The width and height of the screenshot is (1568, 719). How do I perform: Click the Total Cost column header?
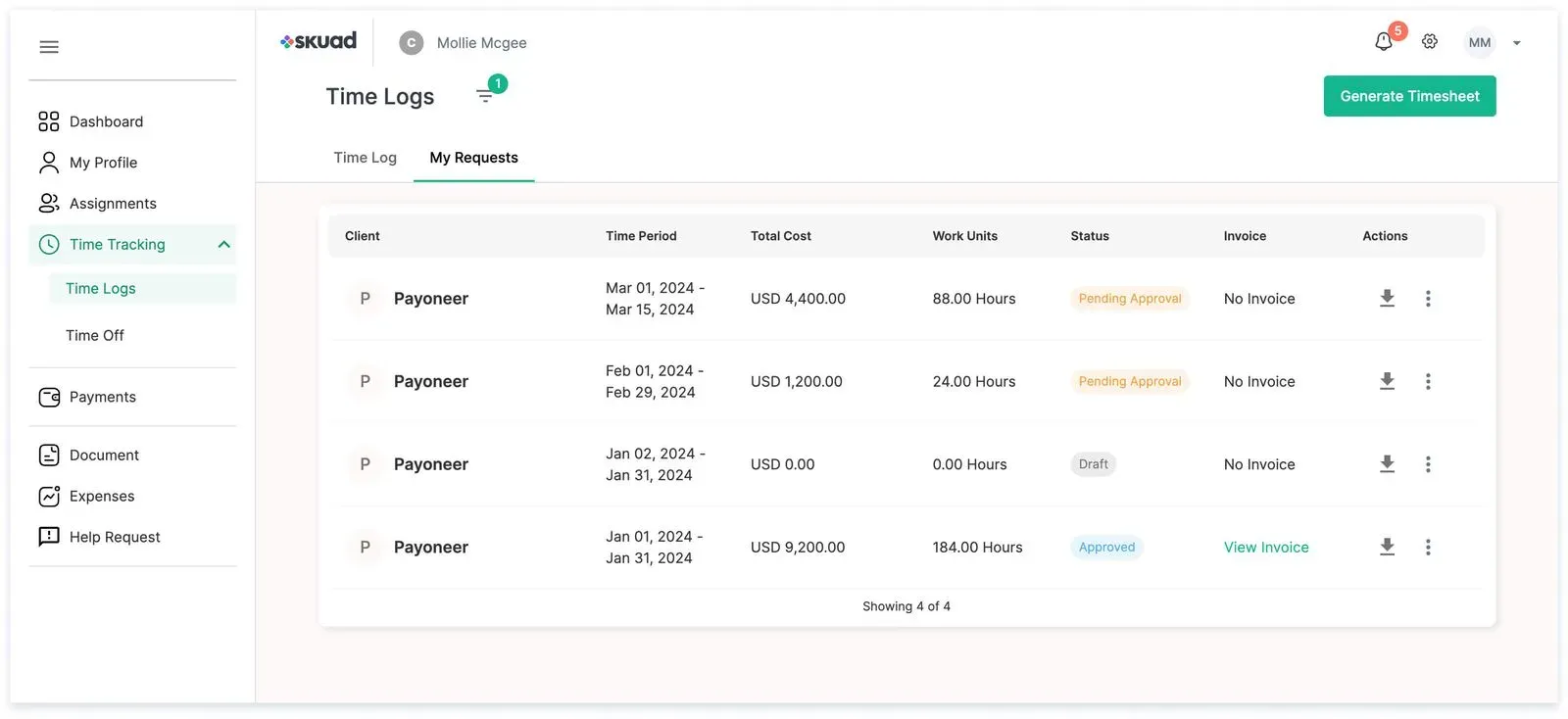(781, 236)
